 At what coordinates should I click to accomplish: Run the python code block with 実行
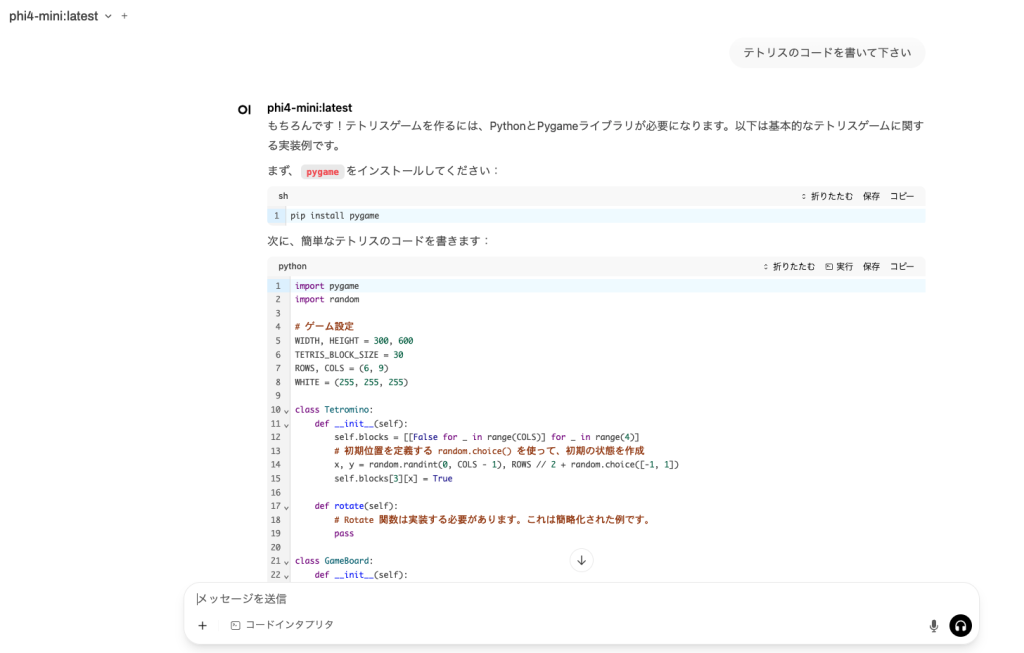point(839,266)
